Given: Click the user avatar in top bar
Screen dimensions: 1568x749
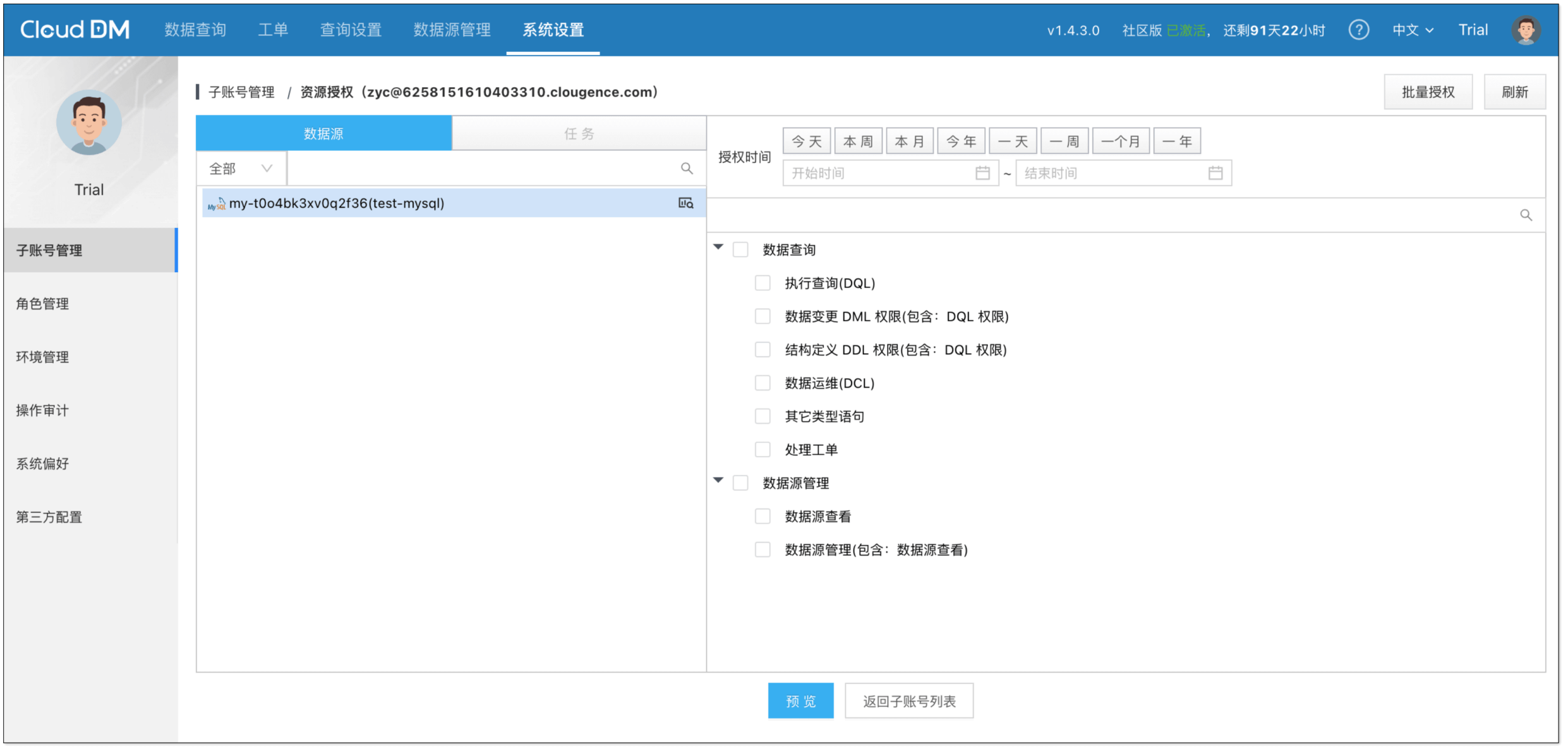Looking at the screenshot, I should tap(1526, 30).
